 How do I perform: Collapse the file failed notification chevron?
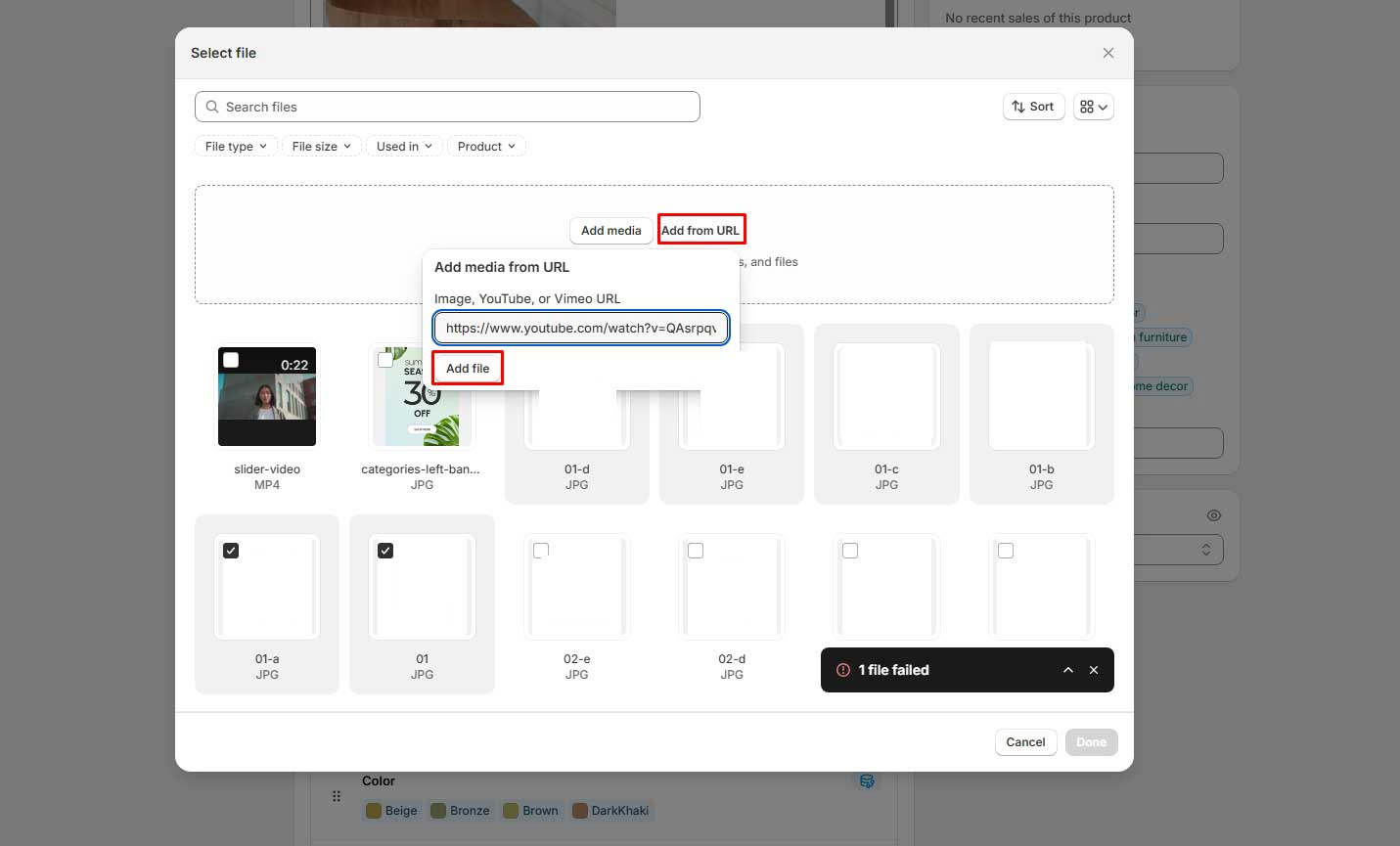click(1067, 670)
